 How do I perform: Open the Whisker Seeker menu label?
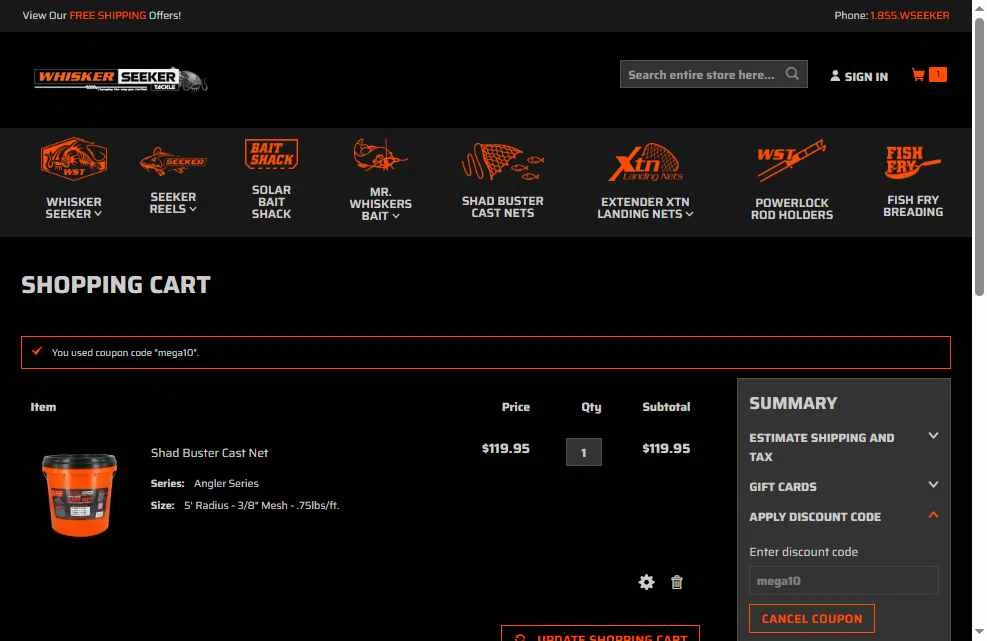click(74, 208)
